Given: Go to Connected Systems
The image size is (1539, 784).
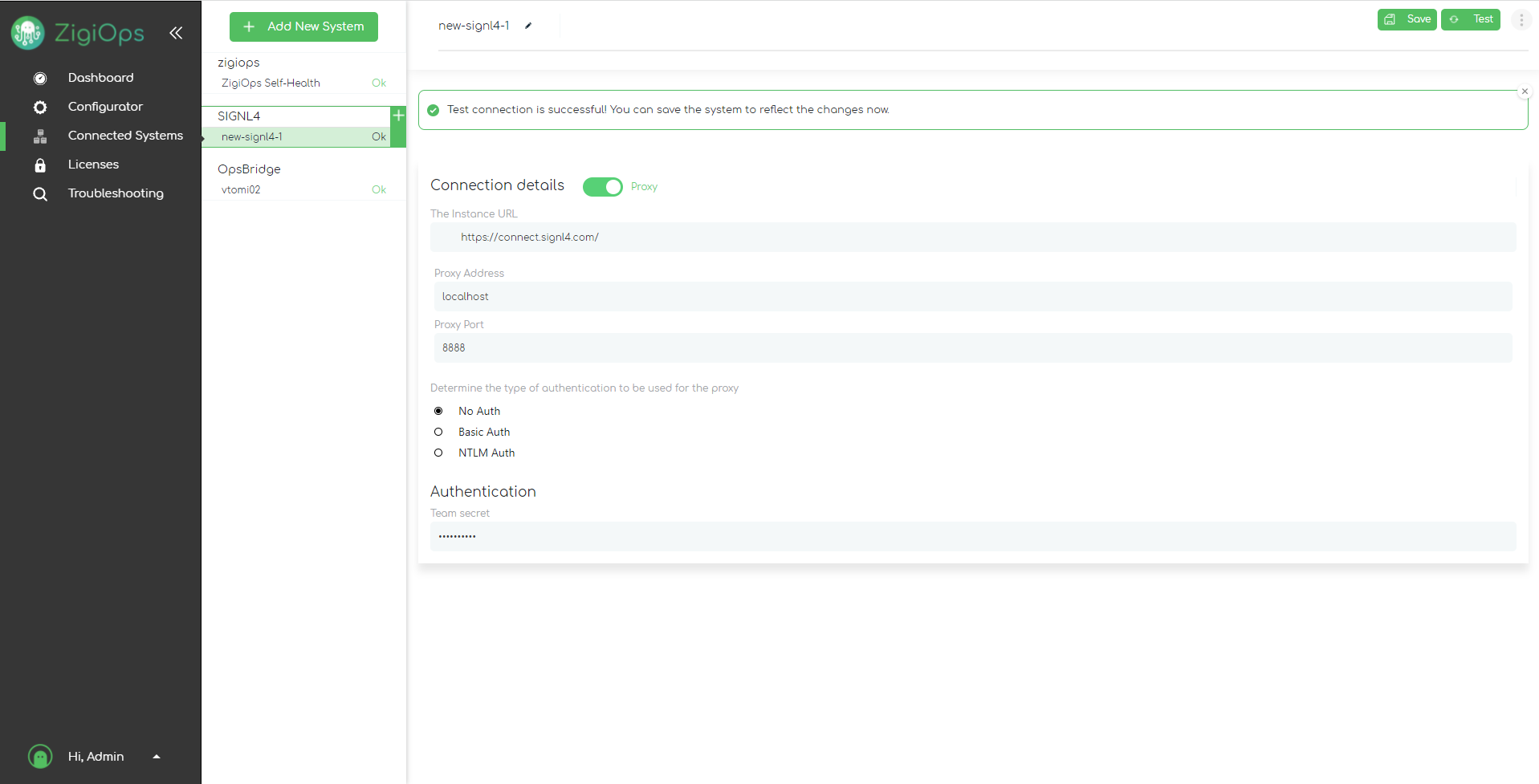Looking at the screenshot, I should 125,136.
